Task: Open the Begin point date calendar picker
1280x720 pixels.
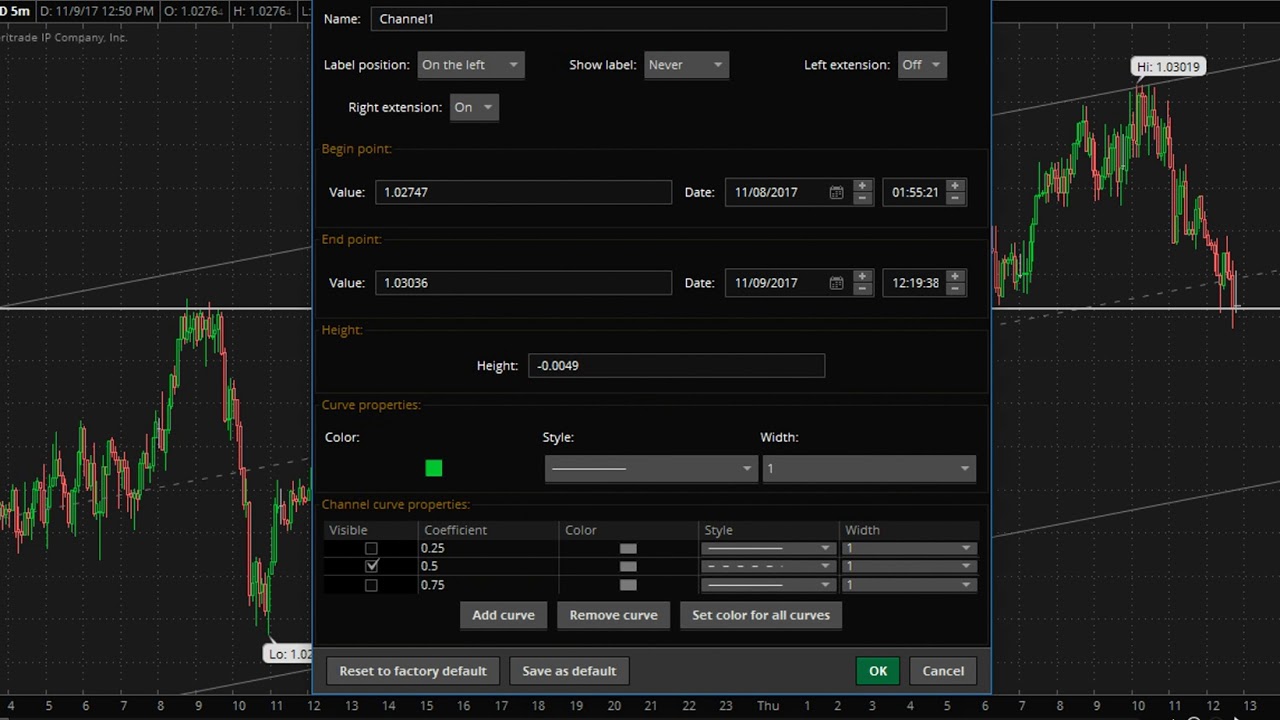Action: coord(836,192)
